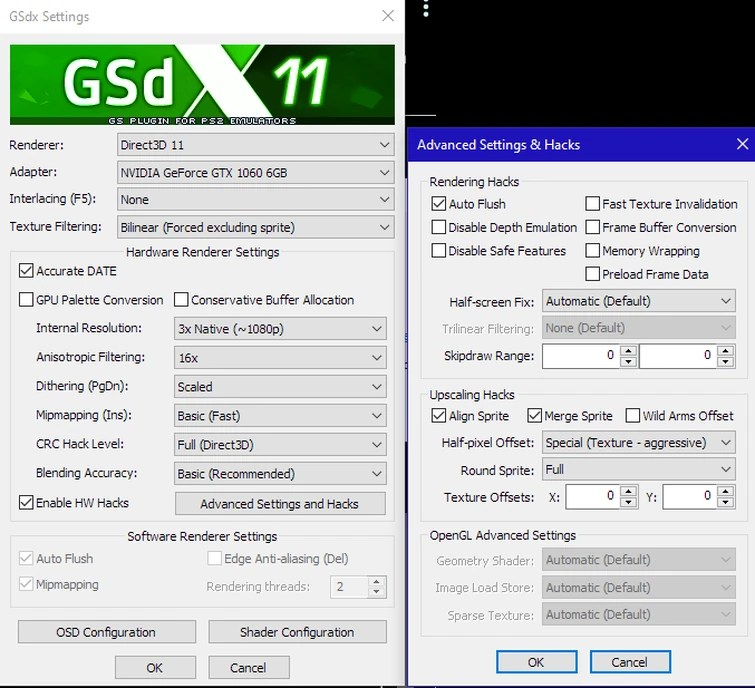Image resolution: width=755 pixels, height=688 pixels.
Task: Decrease the Texture Offsets Y value
Action: click(725, 502)
